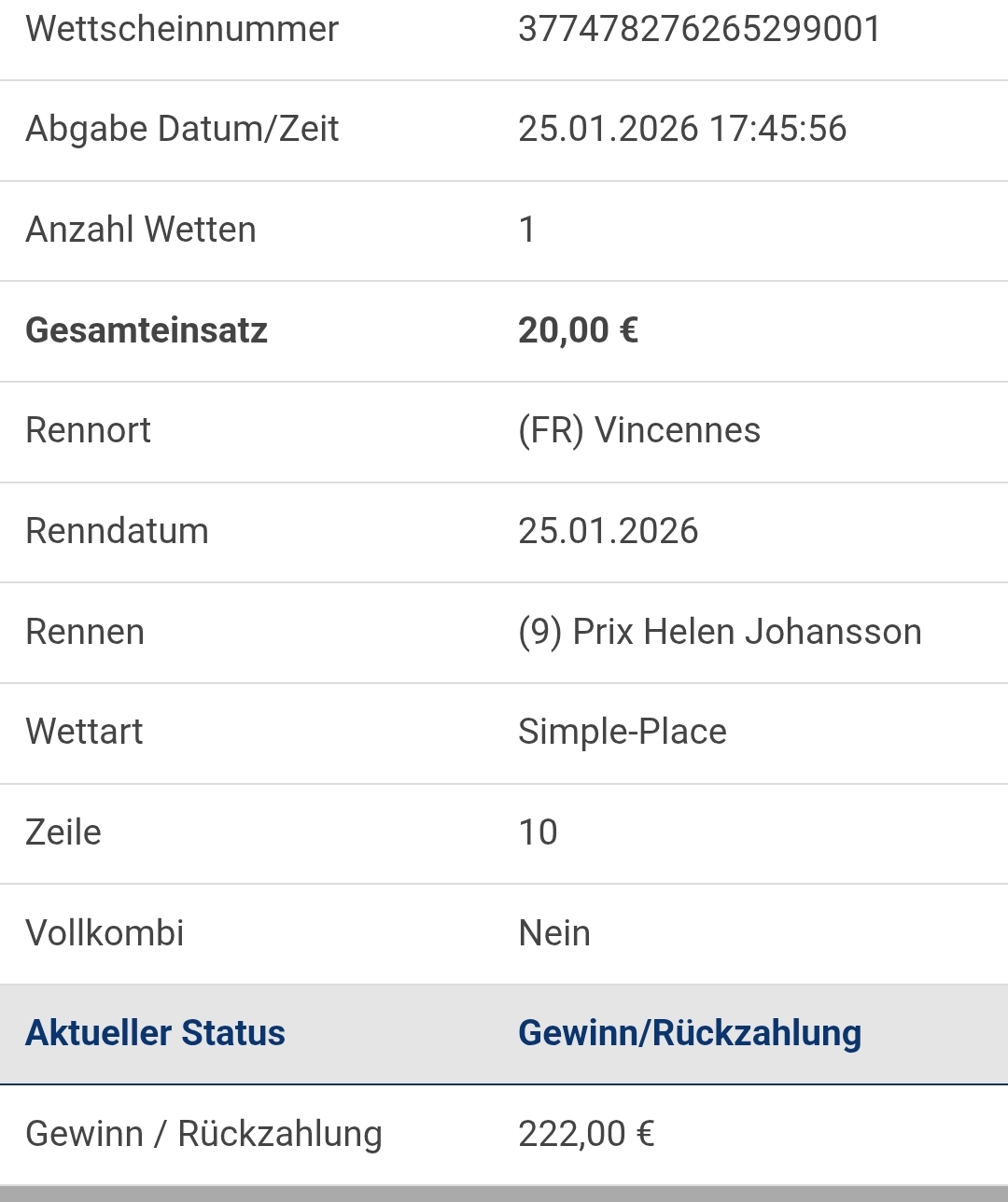Screen dimensions: 1008x1202
Task: Select the 222,00 € payout amount
Action: 586,1134
